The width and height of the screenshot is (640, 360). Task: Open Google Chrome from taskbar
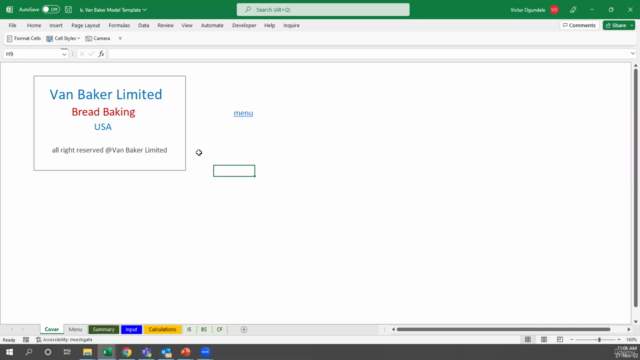click(x=127, y=352)
